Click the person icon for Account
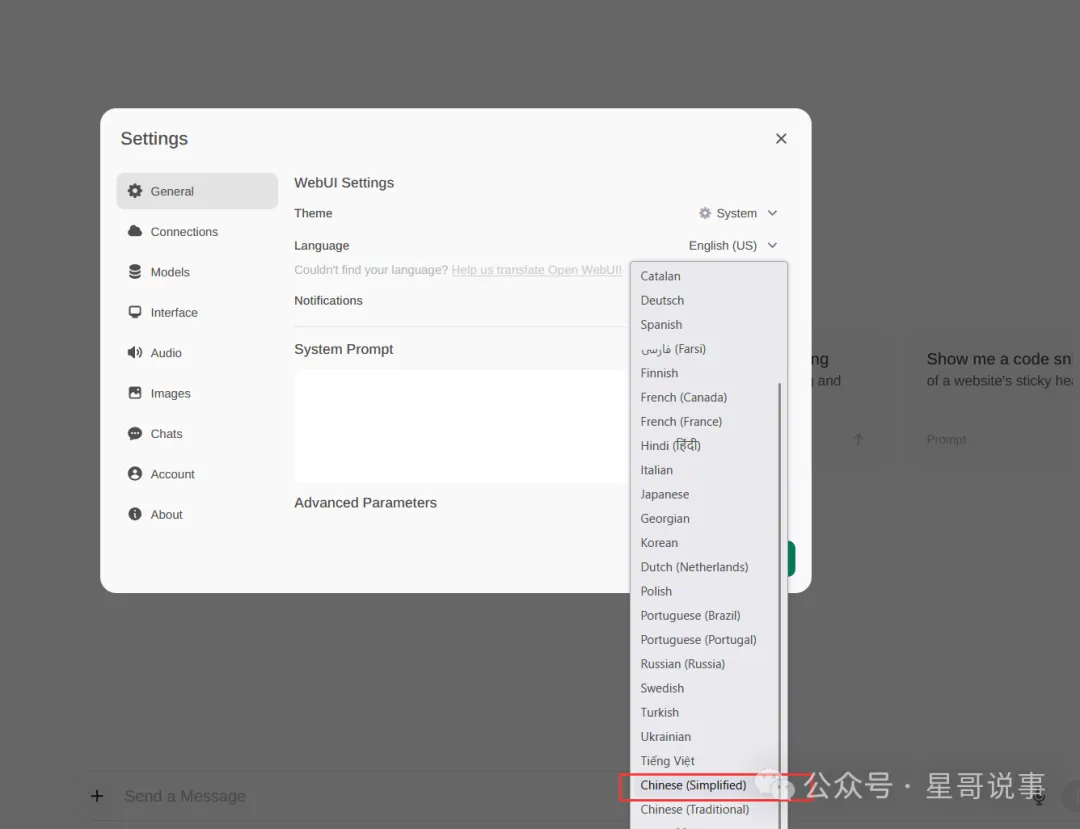This screenshot has height=829, width=1080. coord(135,474)
